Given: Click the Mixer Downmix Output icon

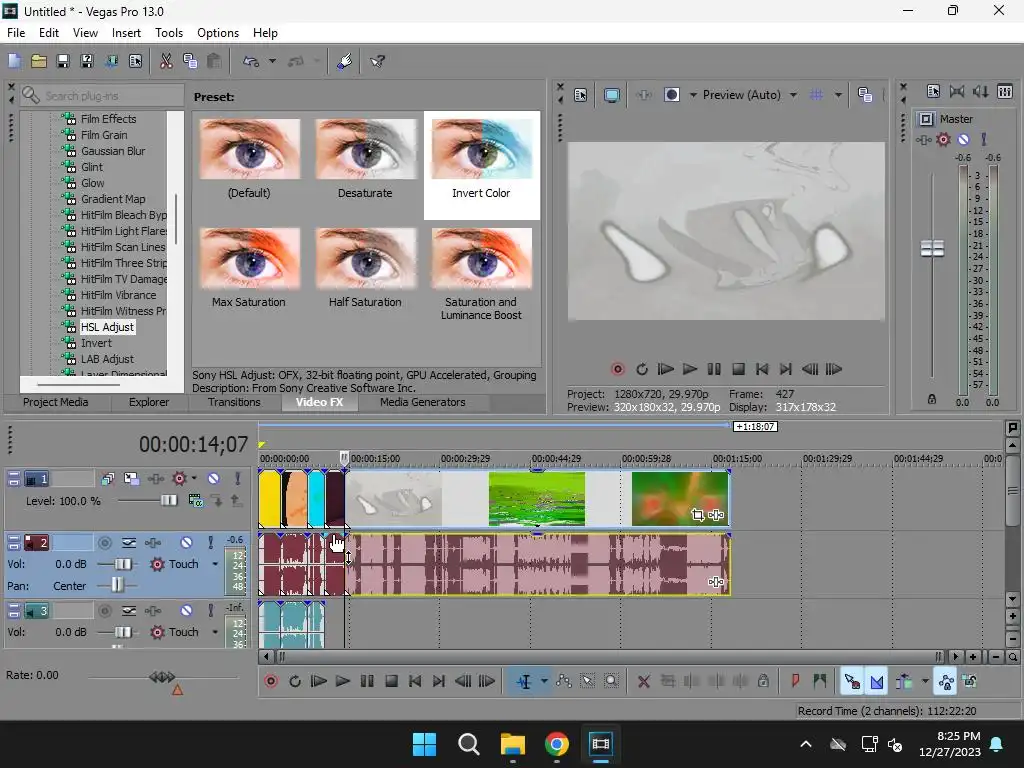Looking at the screenshot, I should (957, 91).
